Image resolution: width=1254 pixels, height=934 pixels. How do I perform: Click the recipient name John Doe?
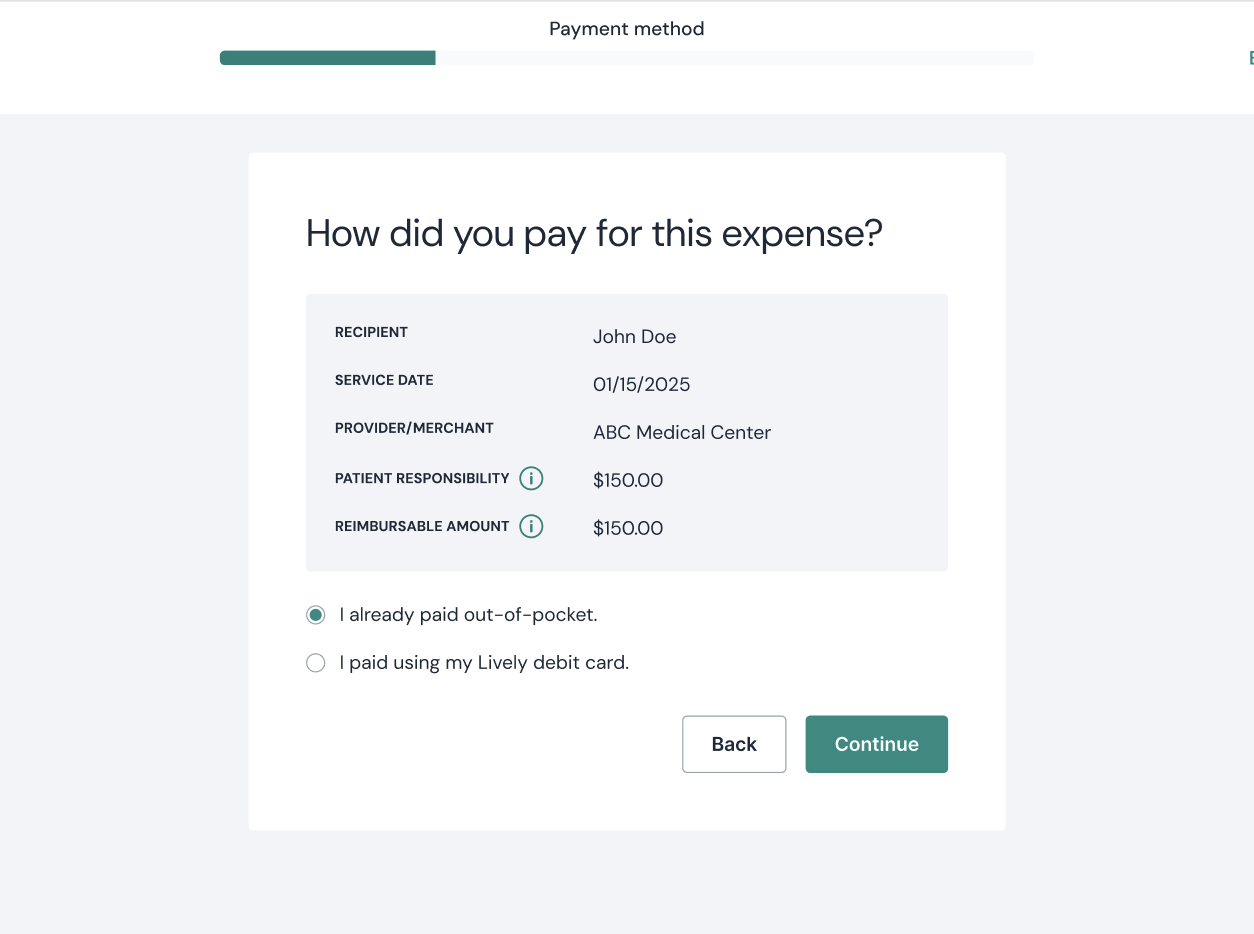pos(635,337)
